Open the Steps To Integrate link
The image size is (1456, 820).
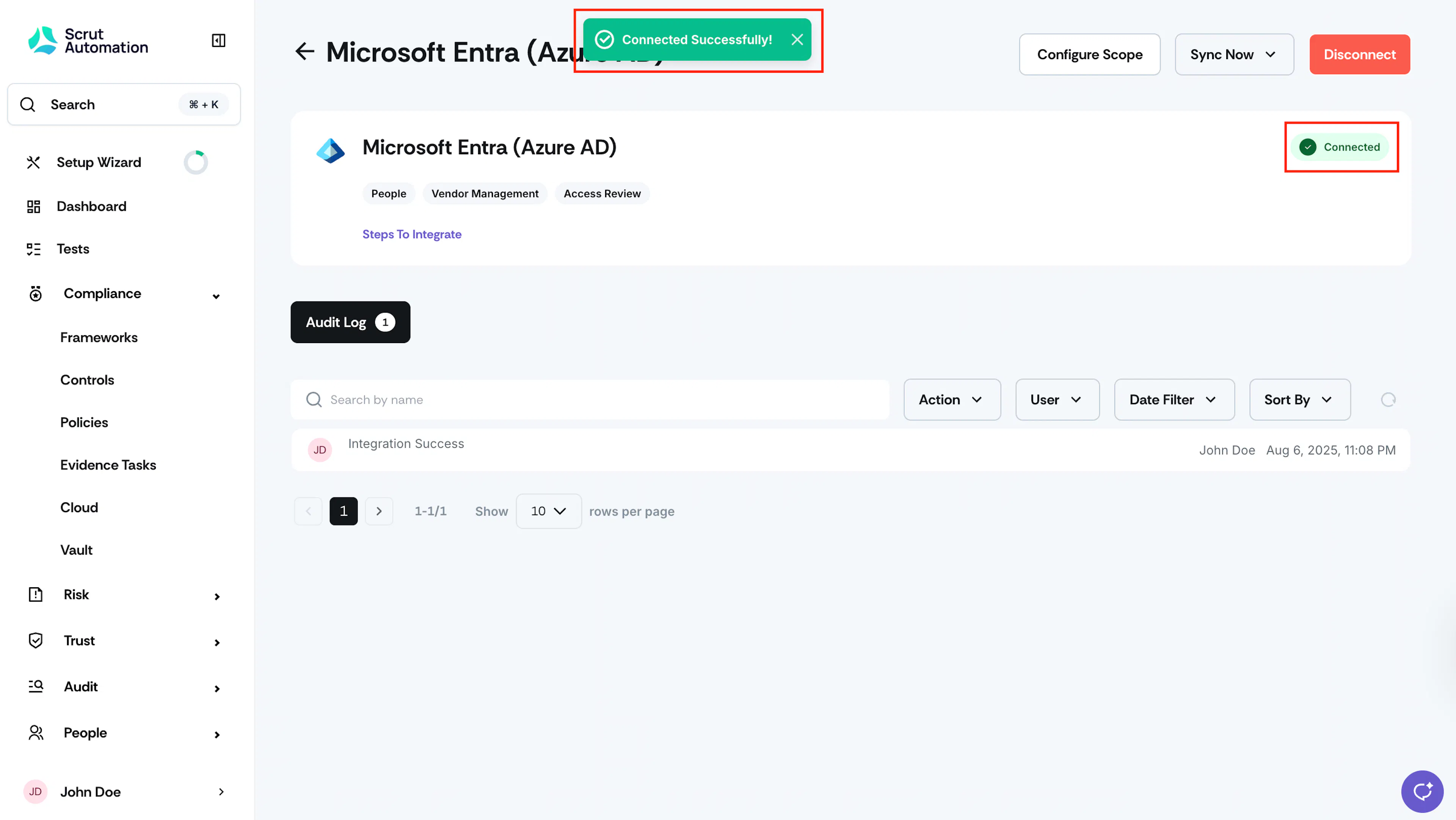coord(411,234)
